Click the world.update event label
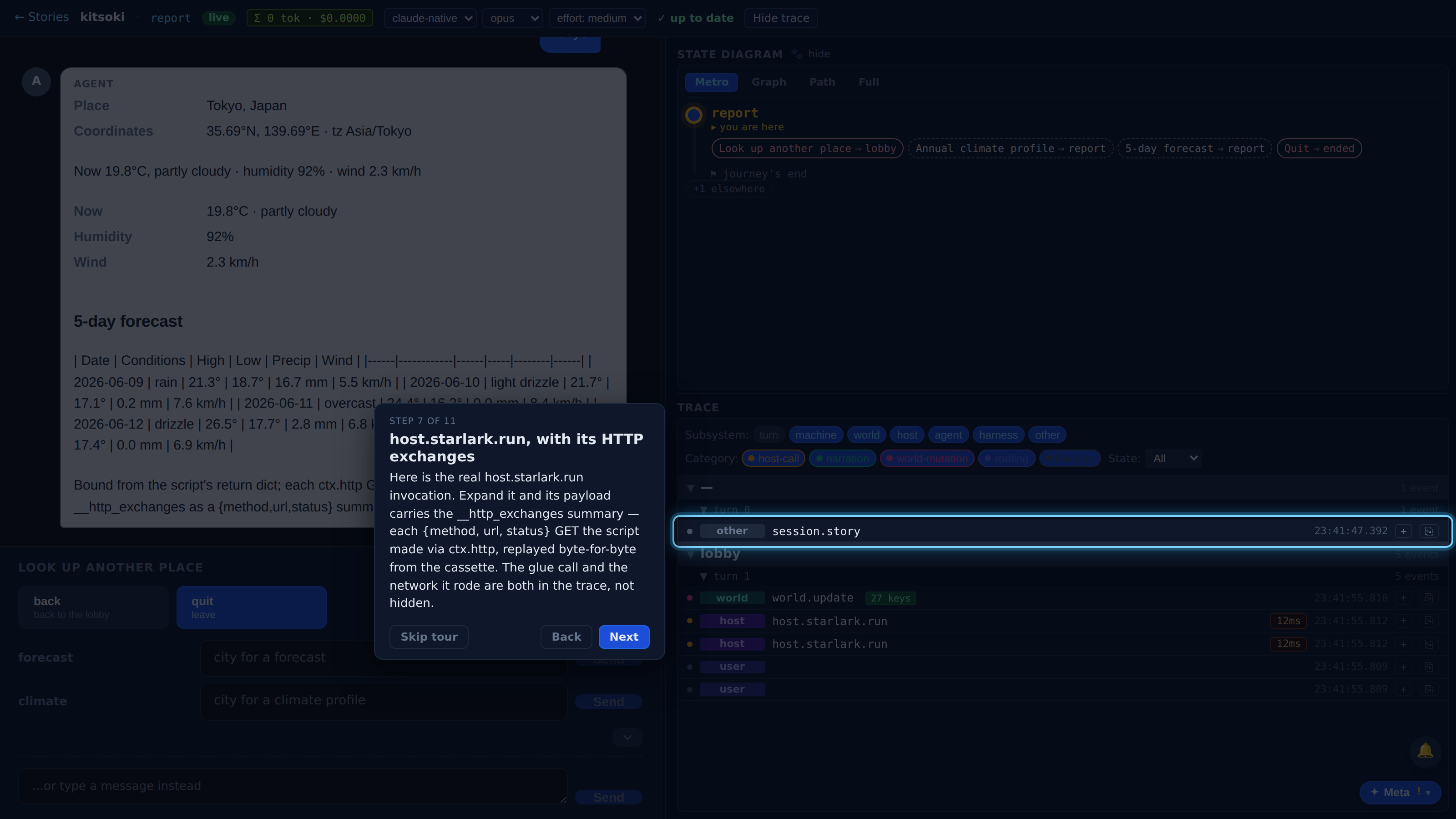Viewport: 1456px width, 819px height. click(813, 598)
